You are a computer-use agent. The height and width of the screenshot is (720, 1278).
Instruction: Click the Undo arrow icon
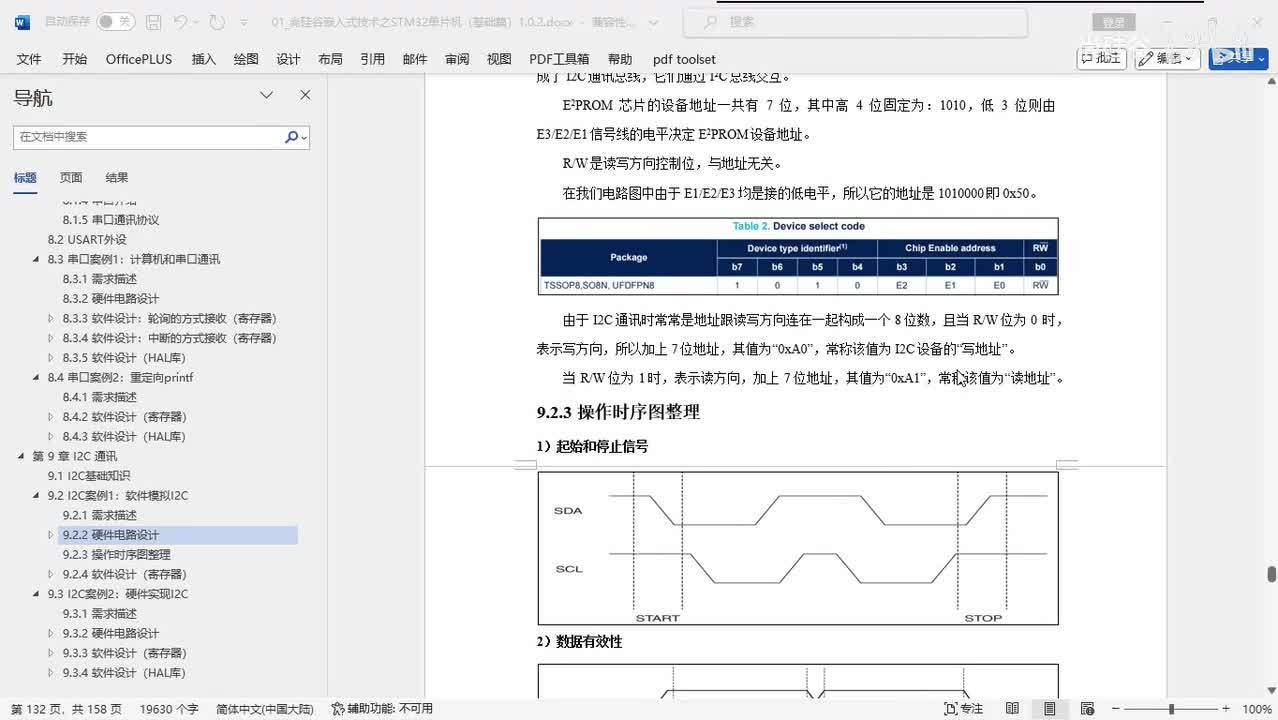(181, 21)
